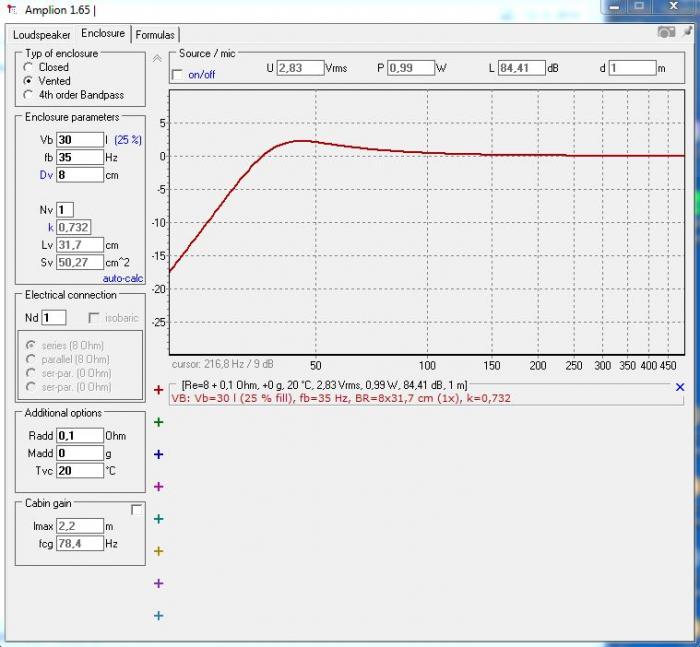Enable the Cabin gain checkbox

(x=137, y=510)
